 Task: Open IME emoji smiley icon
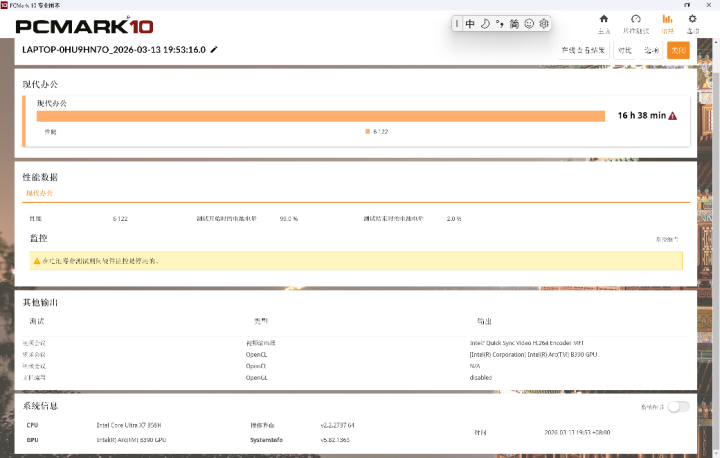(529, 24)
